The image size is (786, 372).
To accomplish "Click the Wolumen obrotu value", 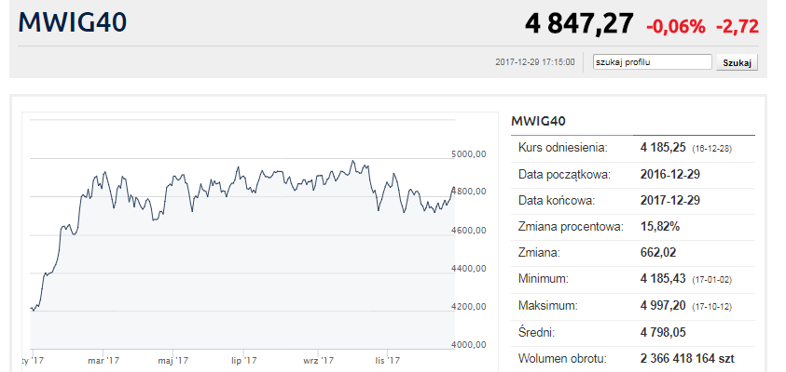I will 687,359.
